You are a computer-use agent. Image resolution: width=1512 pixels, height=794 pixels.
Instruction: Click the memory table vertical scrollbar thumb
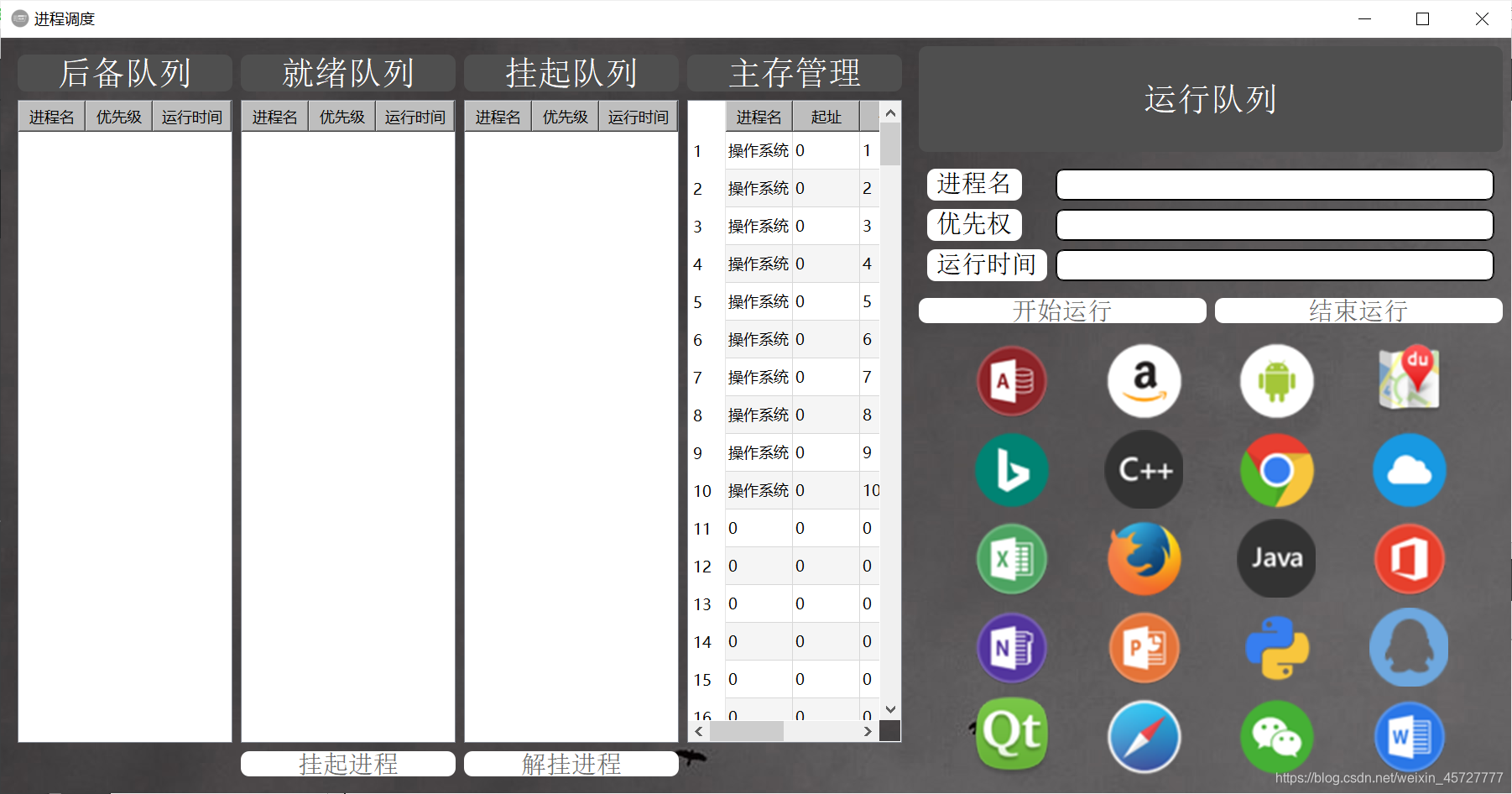890,144
